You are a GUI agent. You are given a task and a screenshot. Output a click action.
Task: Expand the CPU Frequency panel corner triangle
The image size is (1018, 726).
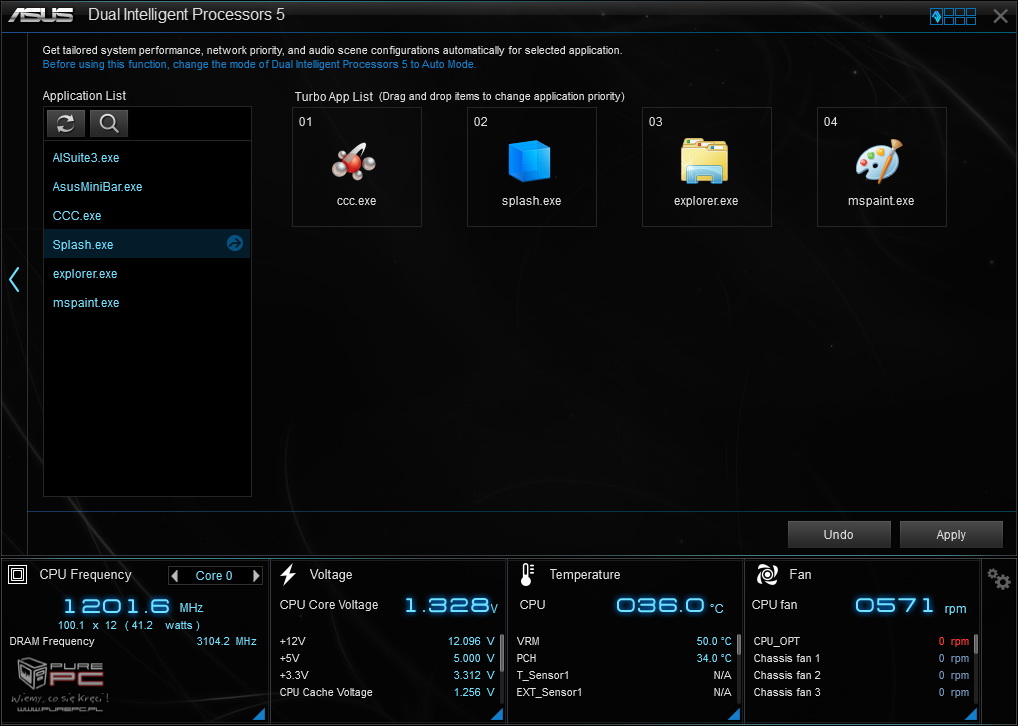pyautogui.click(x=259, y=714)
